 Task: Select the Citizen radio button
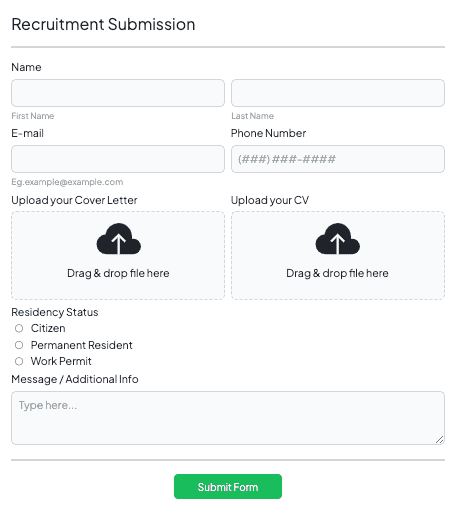tap(19, 328)
